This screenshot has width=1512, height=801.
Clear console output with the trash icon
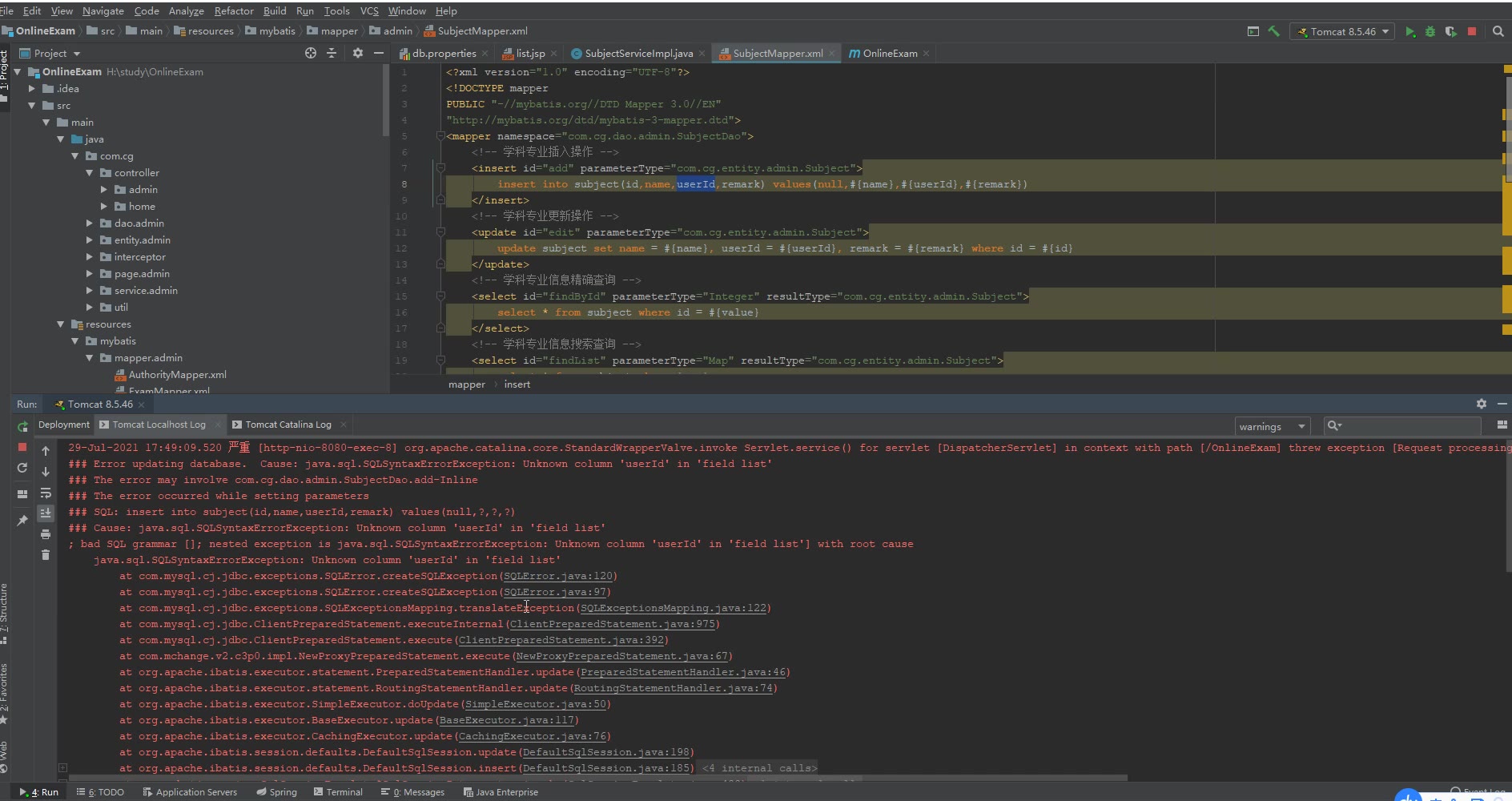tap(46, 554)
